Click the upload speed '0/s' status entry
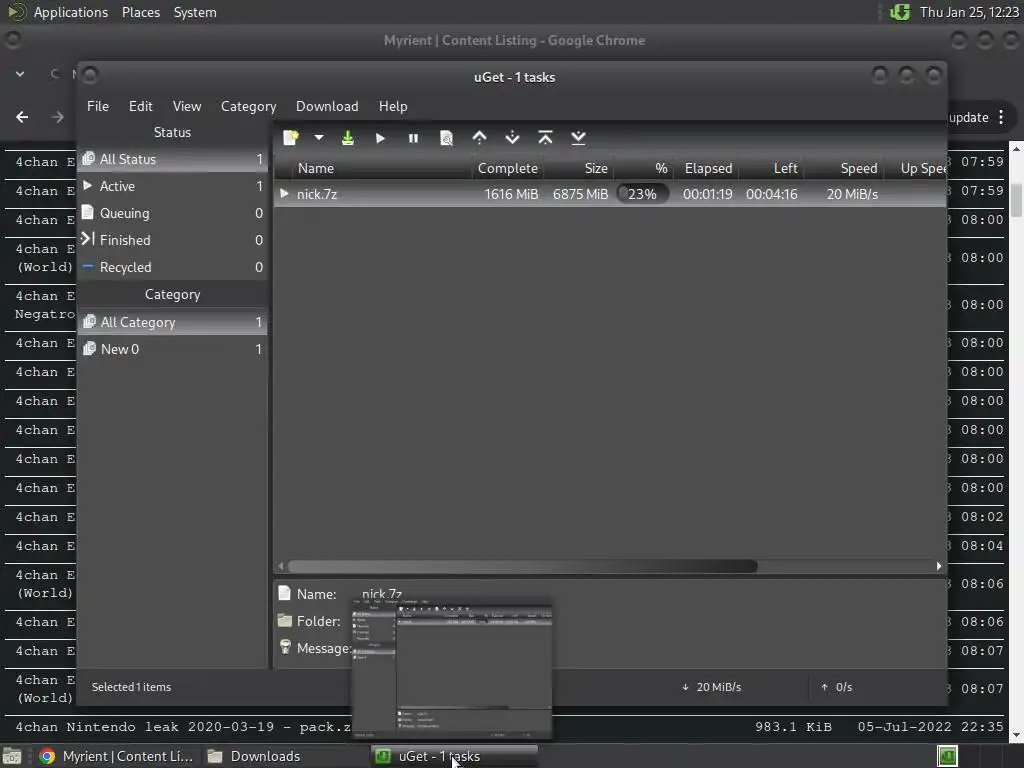Screen dimensions: 1024x768 [x=837, y=687]
